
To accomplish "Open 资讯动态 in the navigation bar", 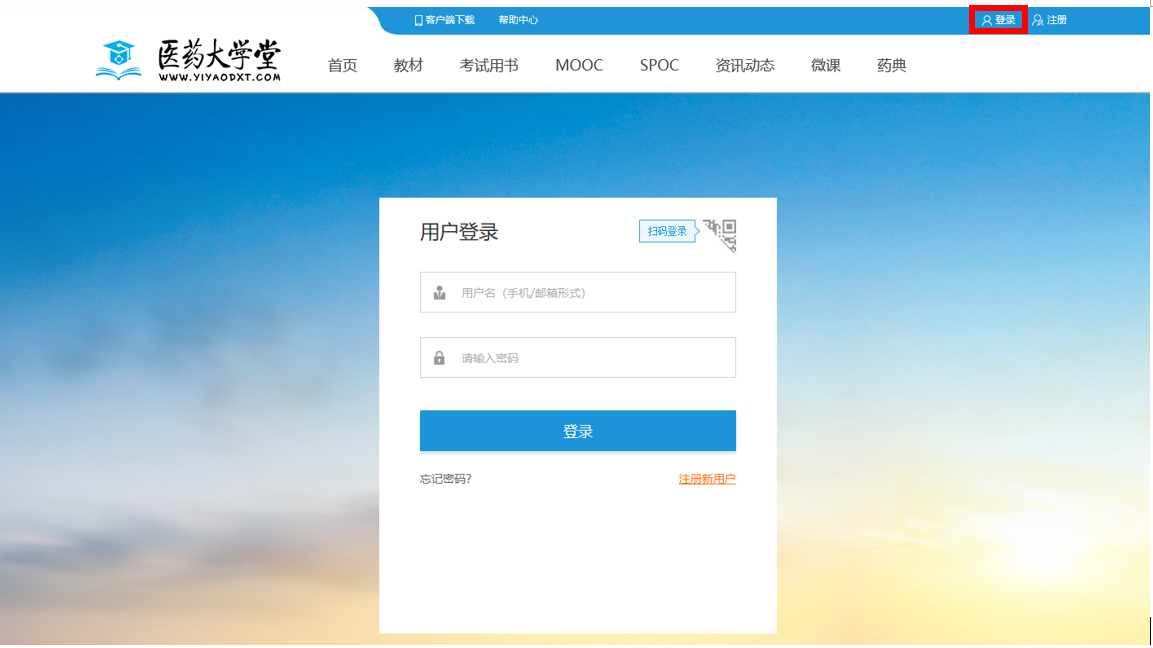I will 745,66.
